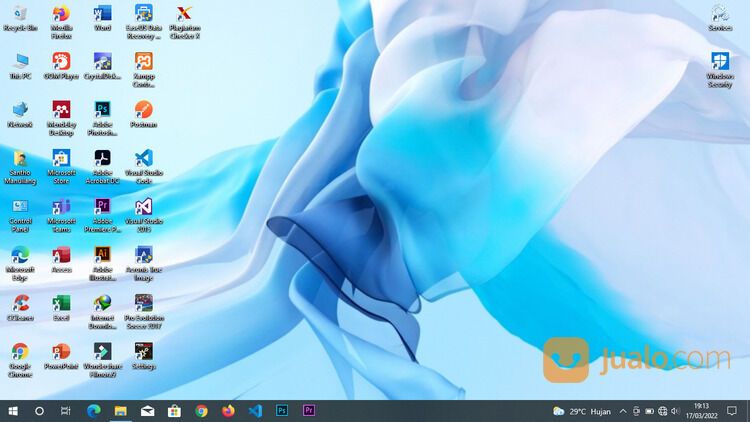Open the Windows Start menu
Screen dimensions: 750x422
point(13,411)
